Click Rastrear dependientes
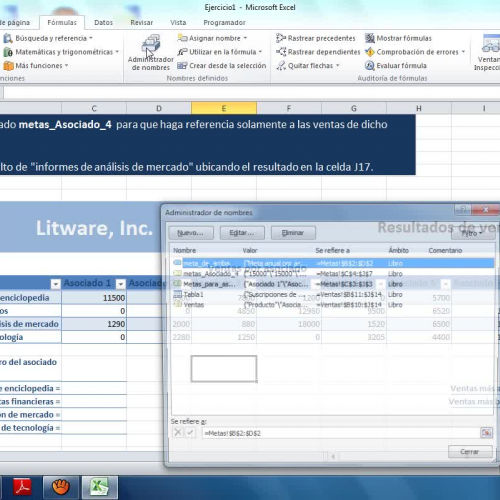 coord(318,52)
